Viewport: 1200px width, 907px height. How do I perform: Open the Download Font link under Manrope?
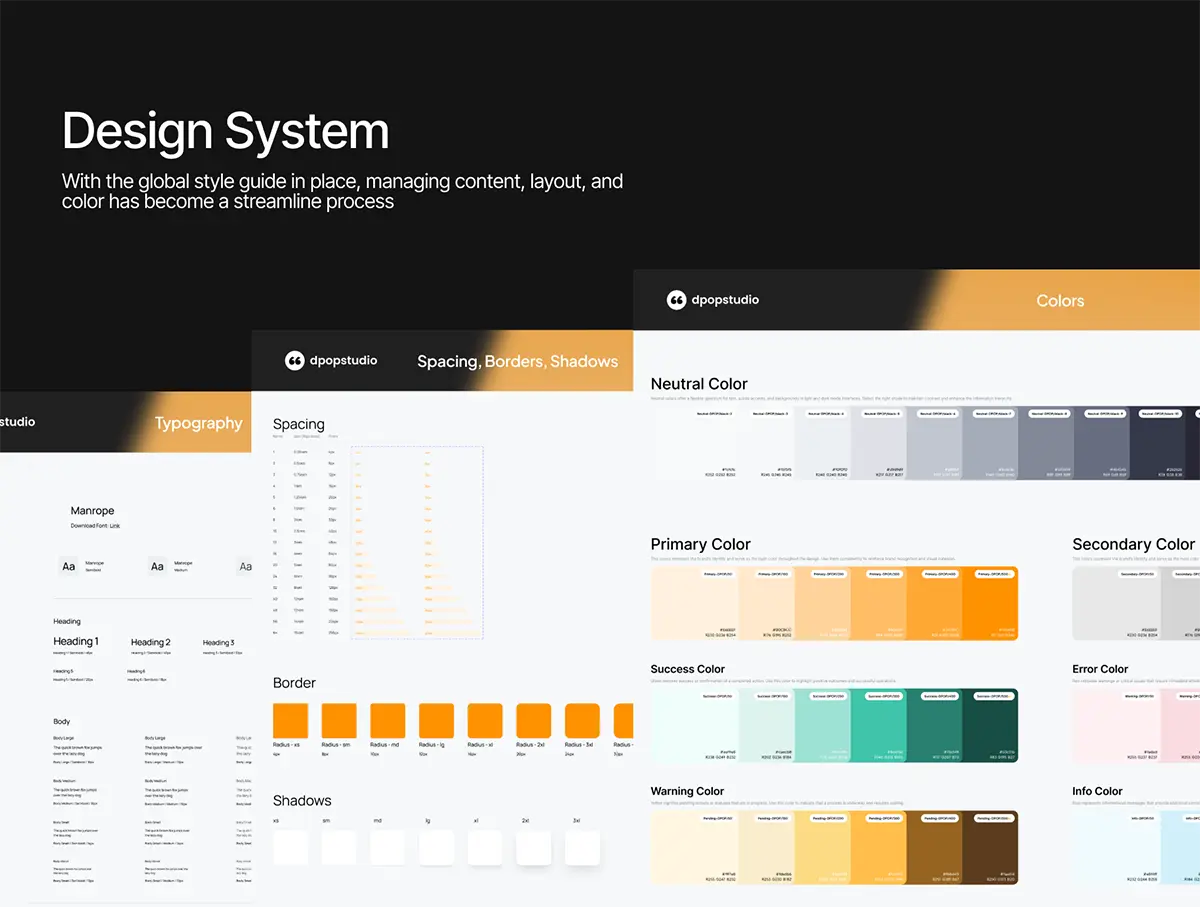95,526
